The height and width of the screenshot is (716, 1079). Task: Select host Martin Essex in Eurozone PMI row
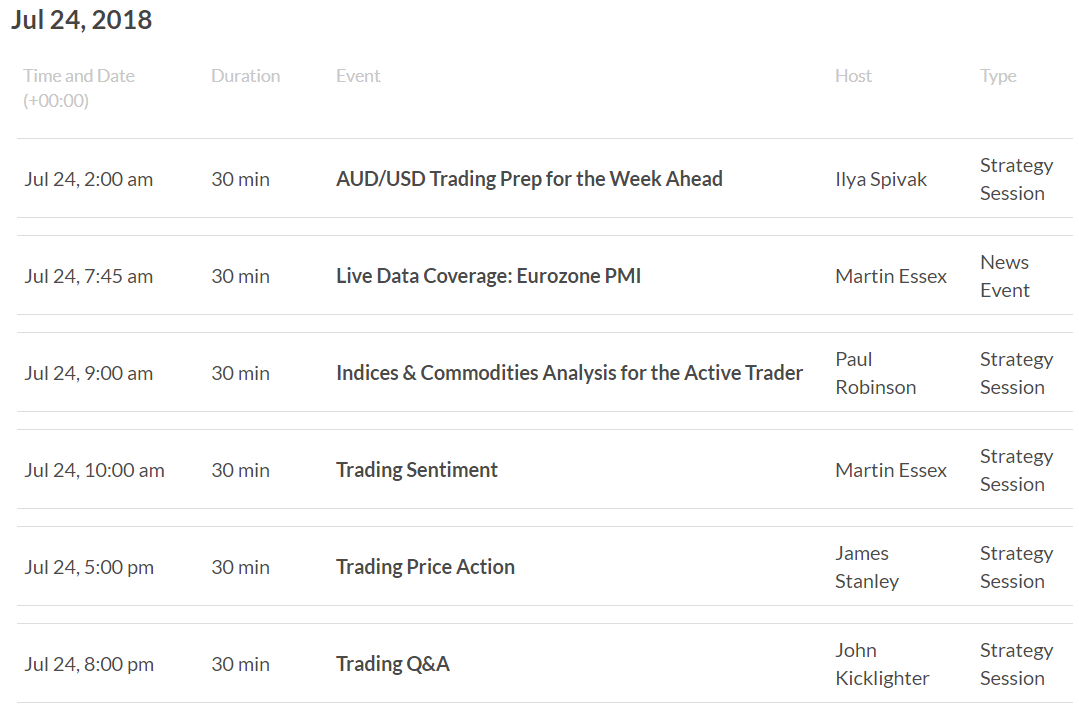891,277
